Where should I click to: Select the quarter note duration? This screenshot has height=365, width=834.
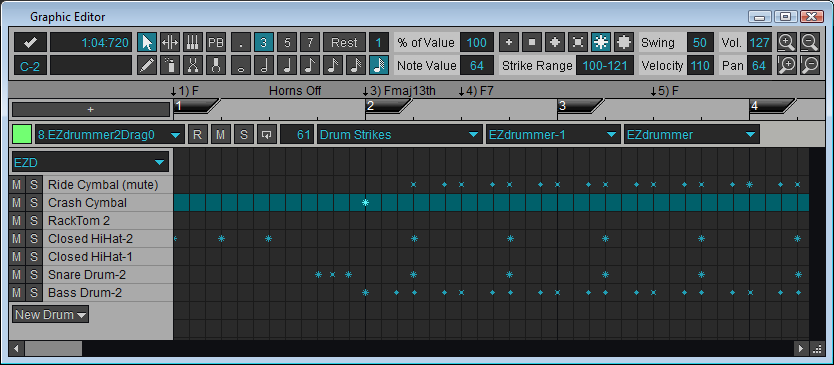[x=287, y=65]
